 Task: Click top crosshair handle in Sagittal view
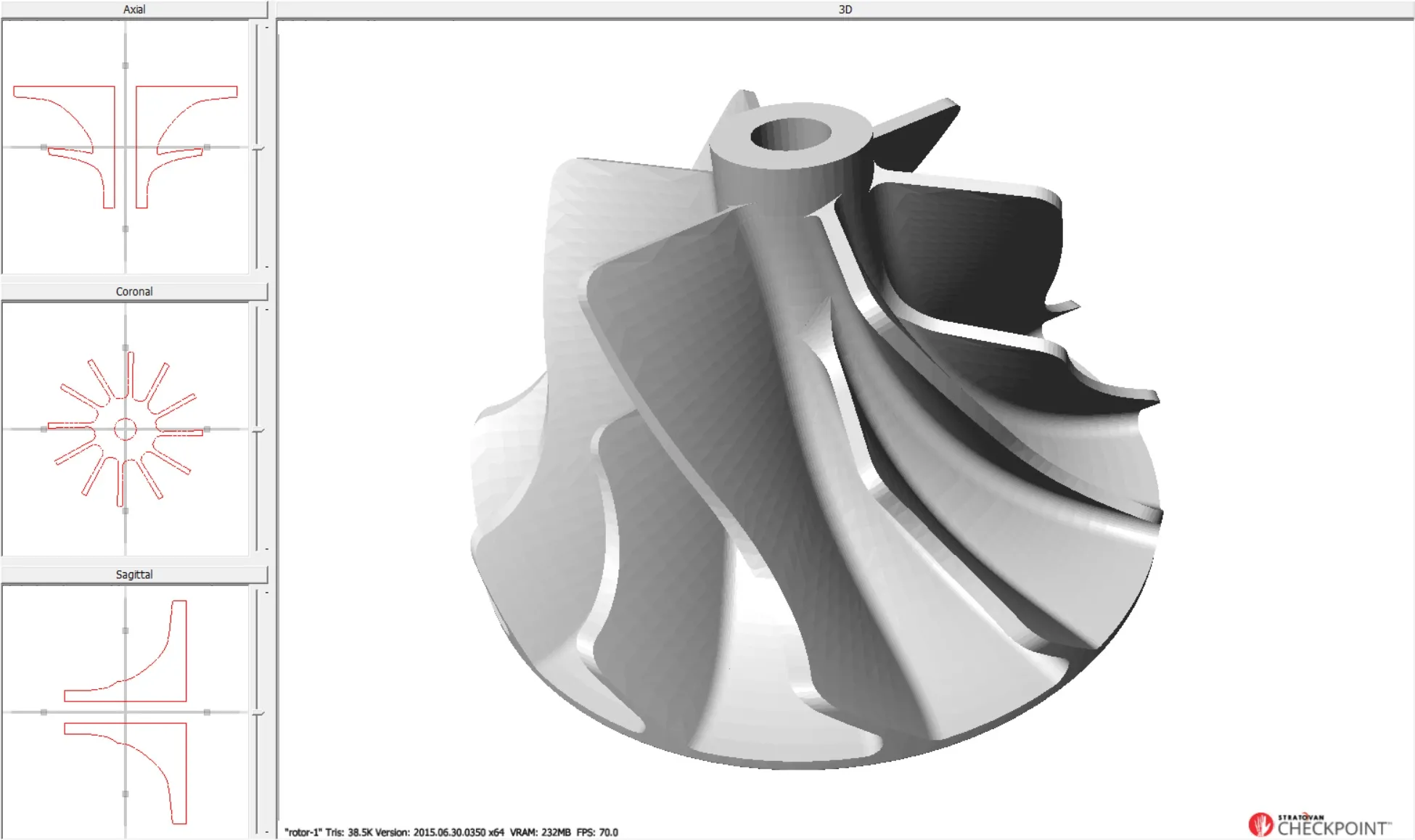click(126, 631)
